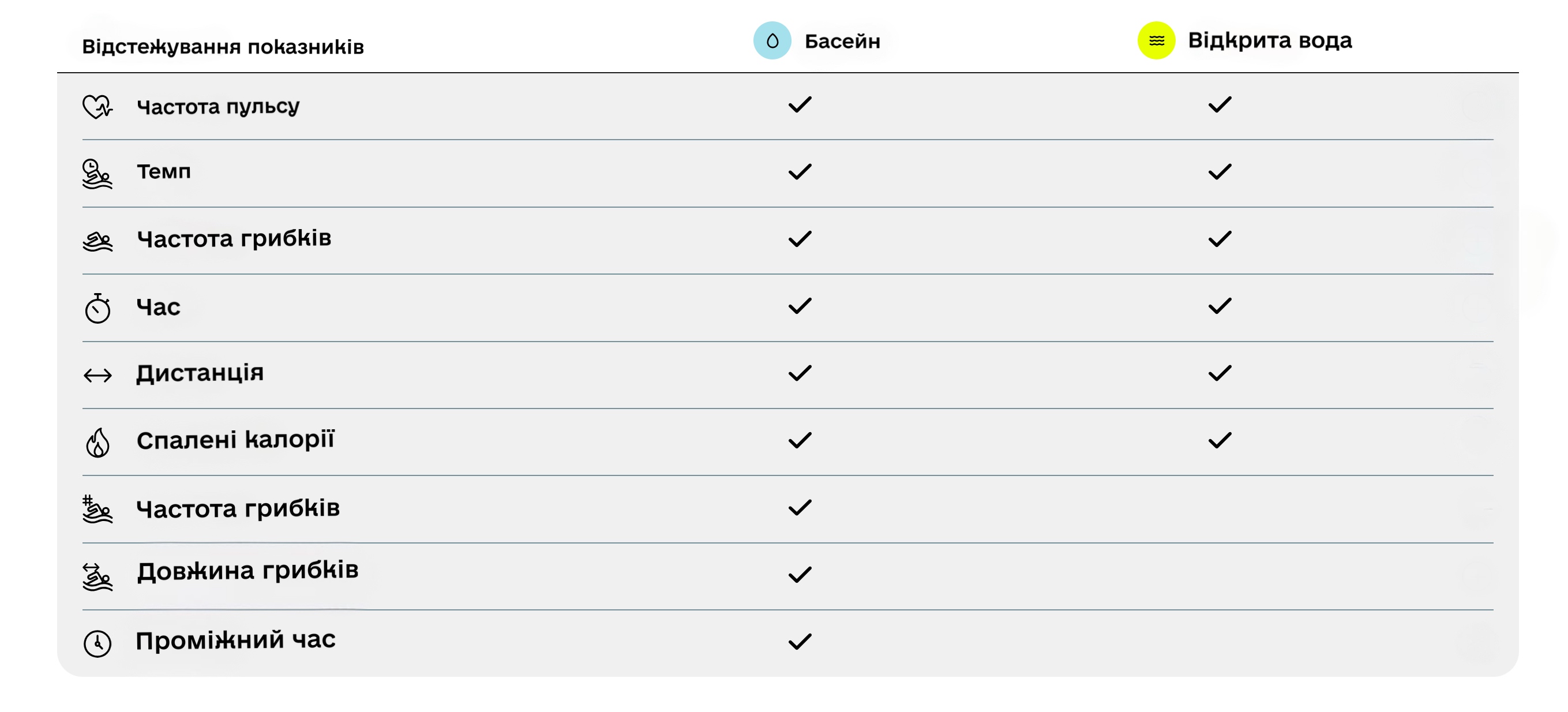Click the open water checkmark for Спалені калорії
This screenshot has width=1568, height=712.
point(1220,440)
